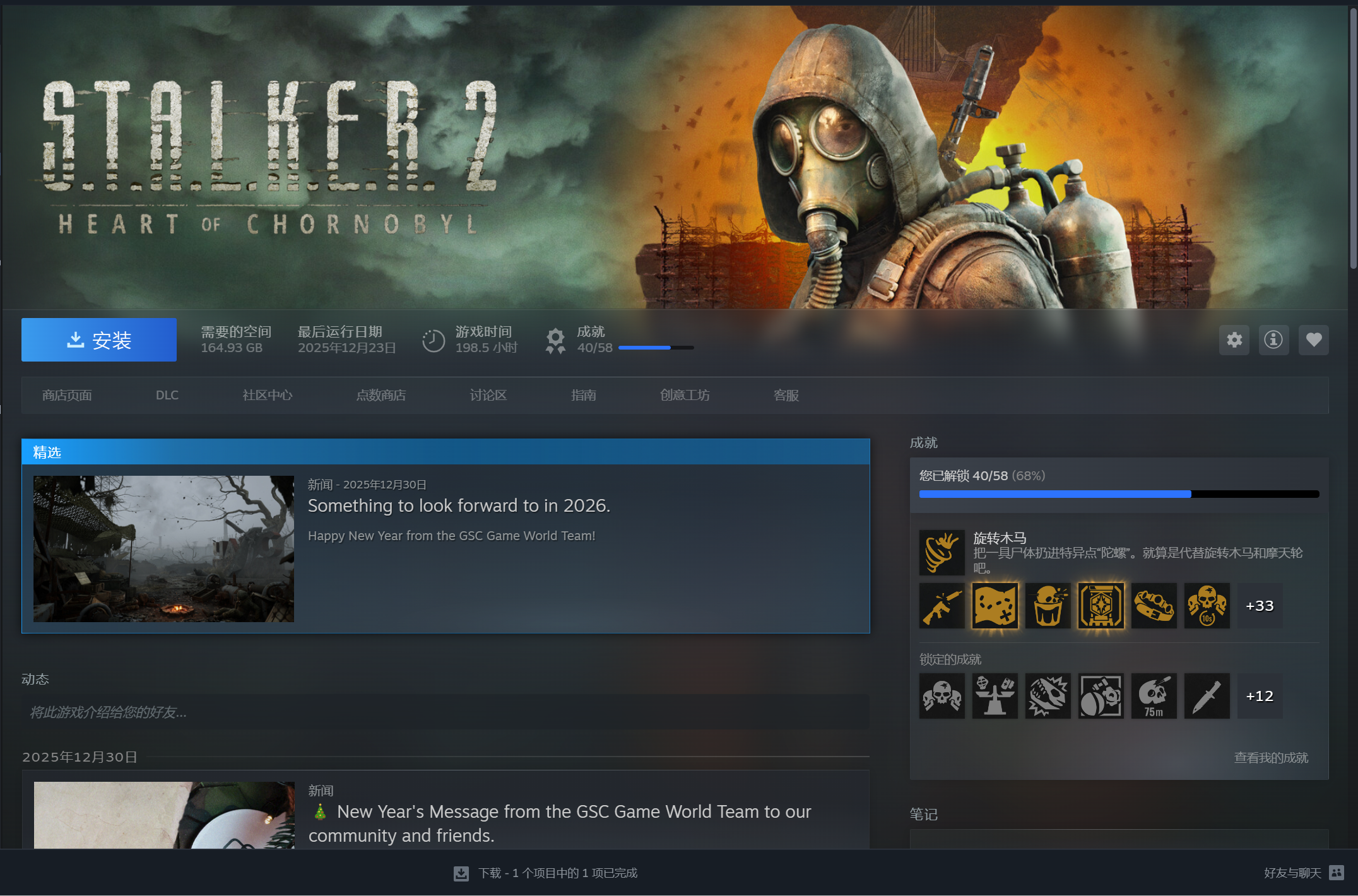
Task: Click the 旋转木马 achievement icon
Action: point(942,552)
